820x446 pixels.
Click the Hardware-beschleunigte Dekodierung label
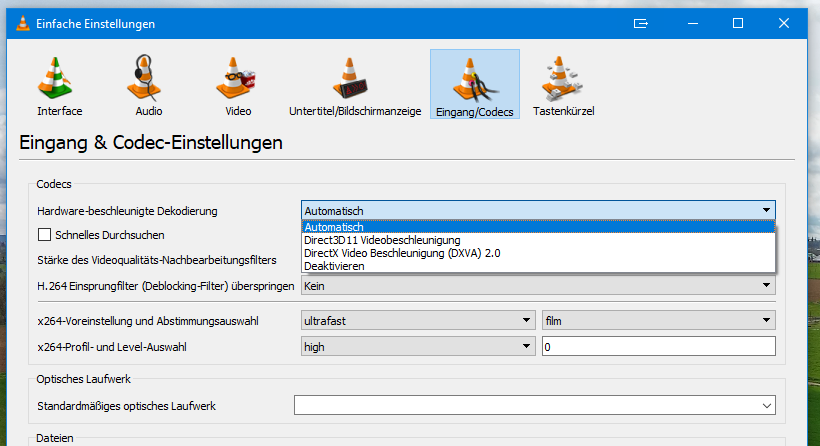(x=127, y=211)
